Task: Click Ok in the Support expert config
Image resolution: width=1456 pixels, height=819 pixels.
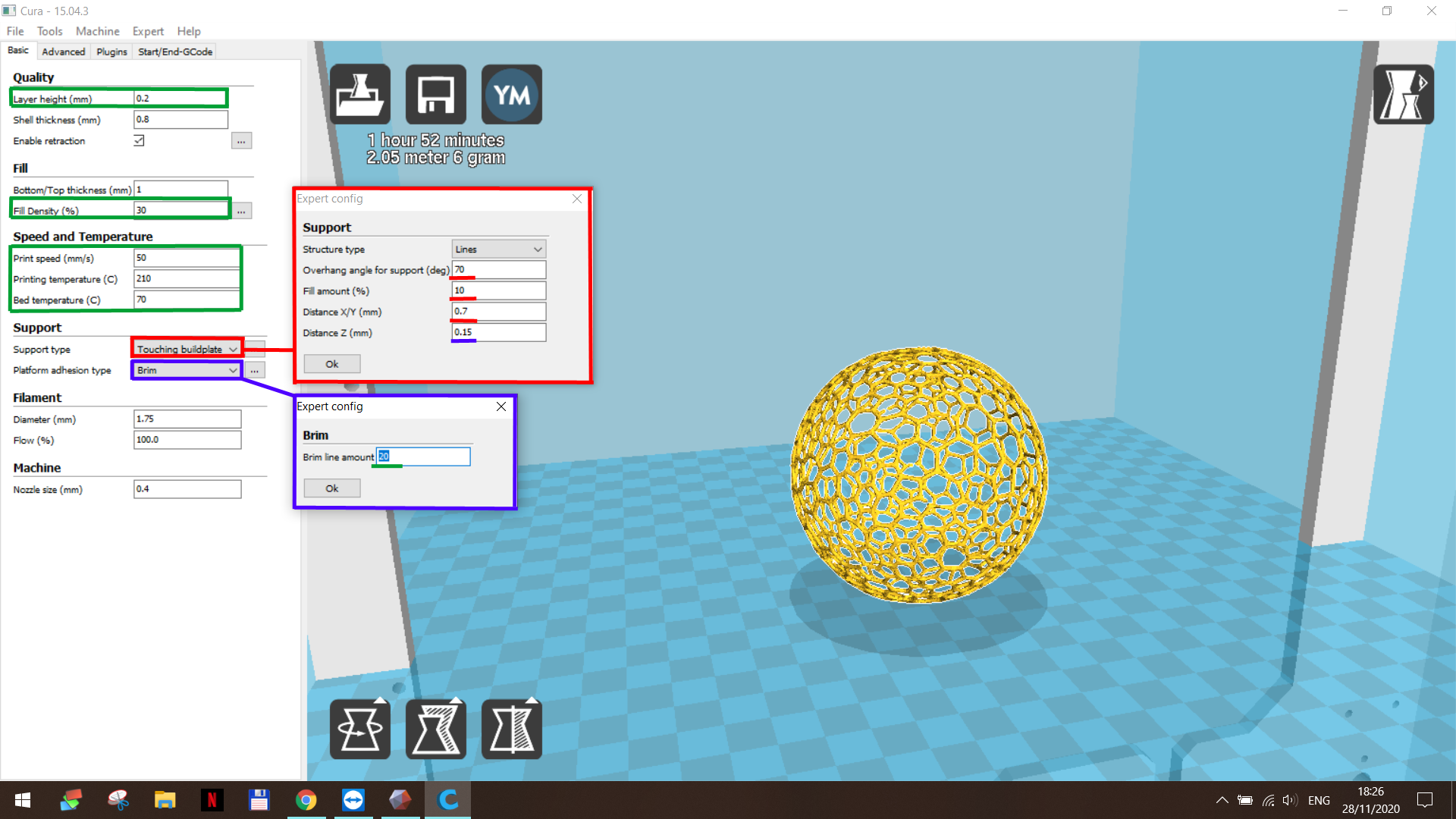Action: pyautogui.click(x=331, y=363)
